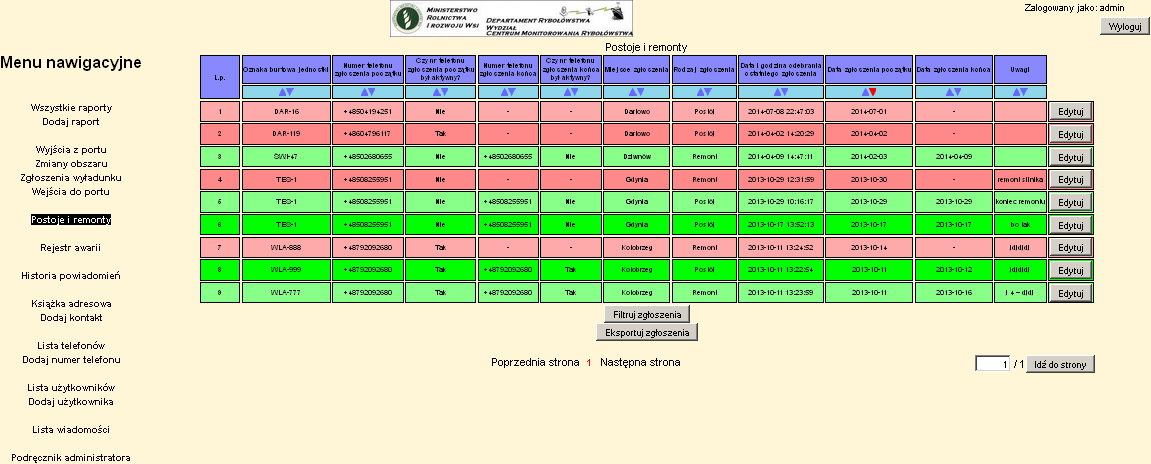1151x464 pixels.
Task: Sort Uwagi column with down arrow
Action: (1025, 92)
